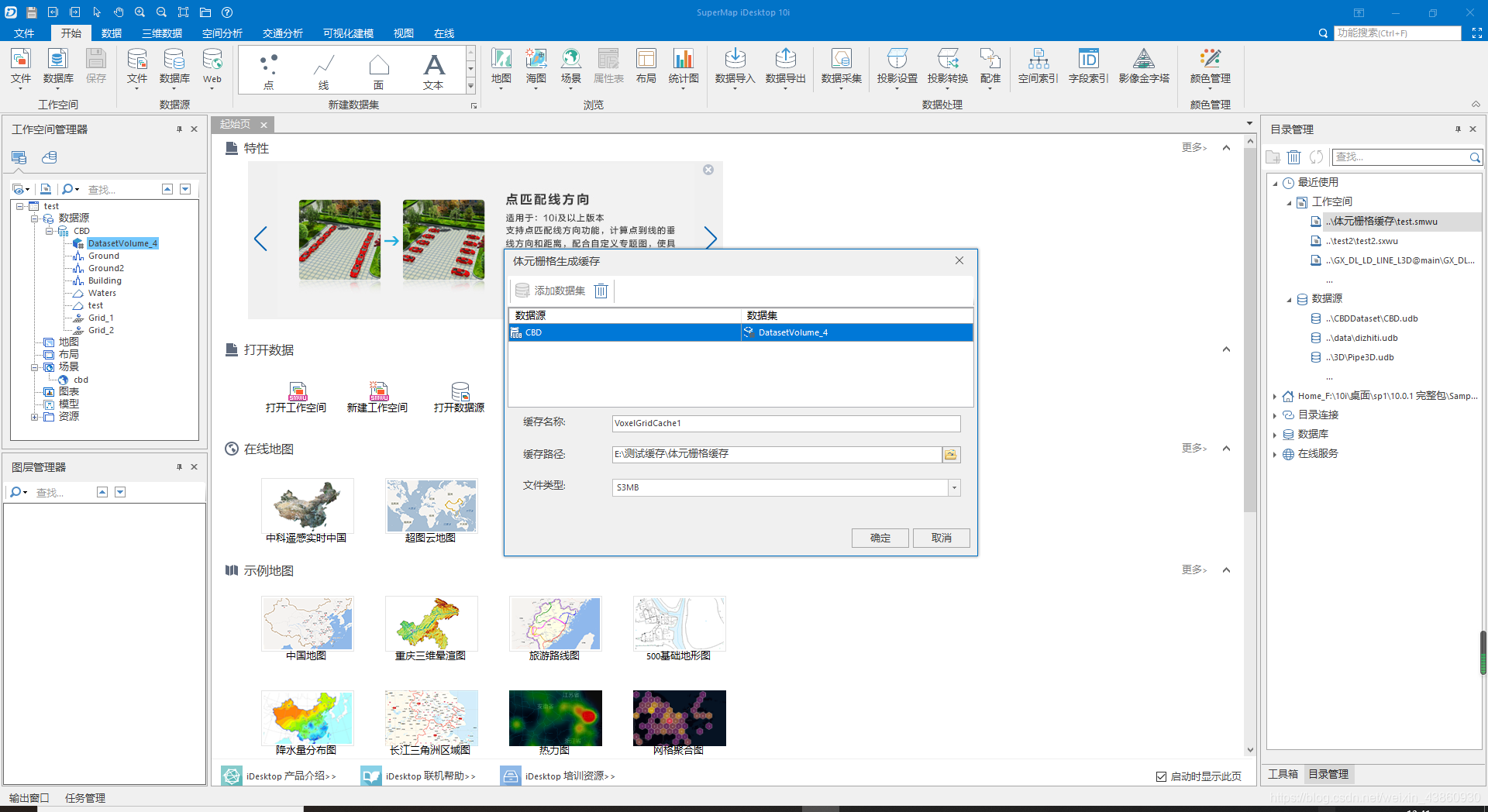This screenshot has width=1488, height=812.
Task: Click the delete (trash) icon in cache dialog
Action: (601, 291)
